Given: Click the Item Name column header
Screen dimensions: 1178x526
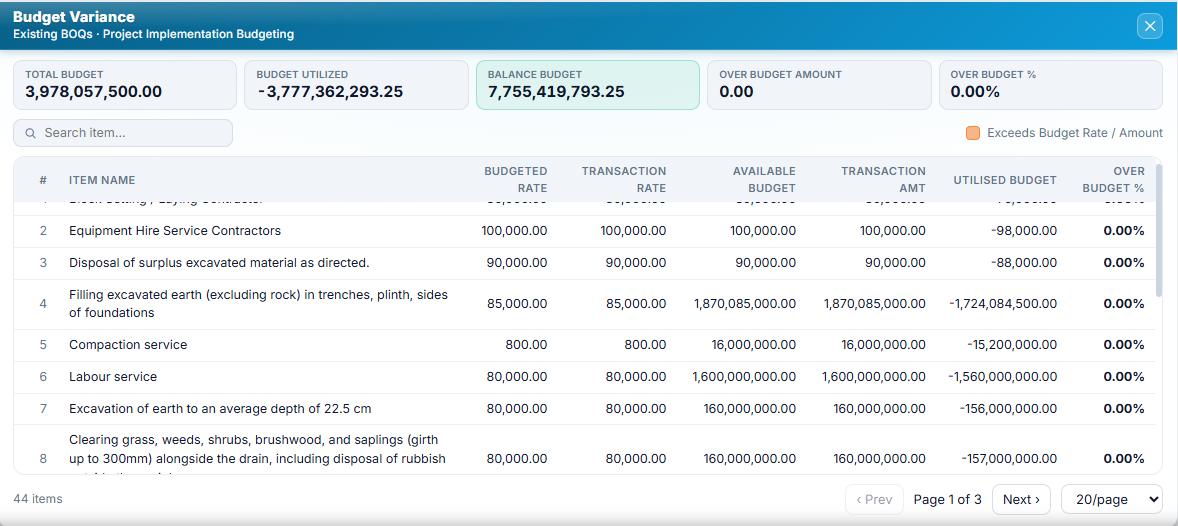Looking at the screenshot, I should click(102, 180).
